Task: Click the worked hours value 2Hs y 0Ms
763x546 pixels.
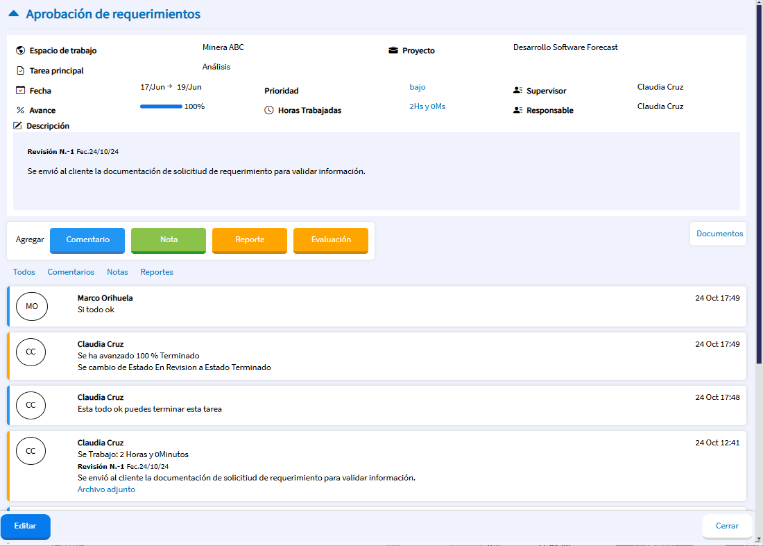Action: 427,106
